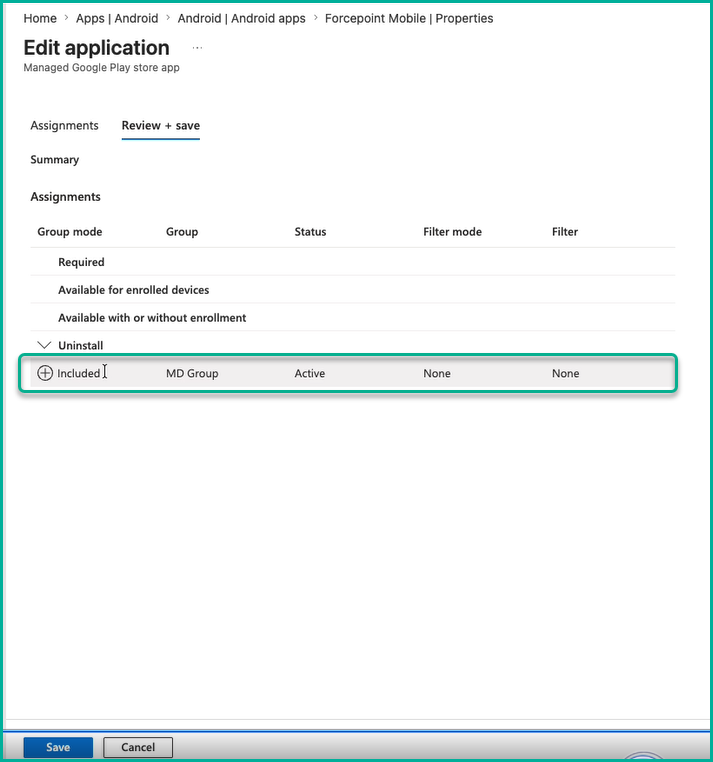Collapse the Uninstall section chevron
Viewport: 713px width, 762px height.
pos(44,345)
